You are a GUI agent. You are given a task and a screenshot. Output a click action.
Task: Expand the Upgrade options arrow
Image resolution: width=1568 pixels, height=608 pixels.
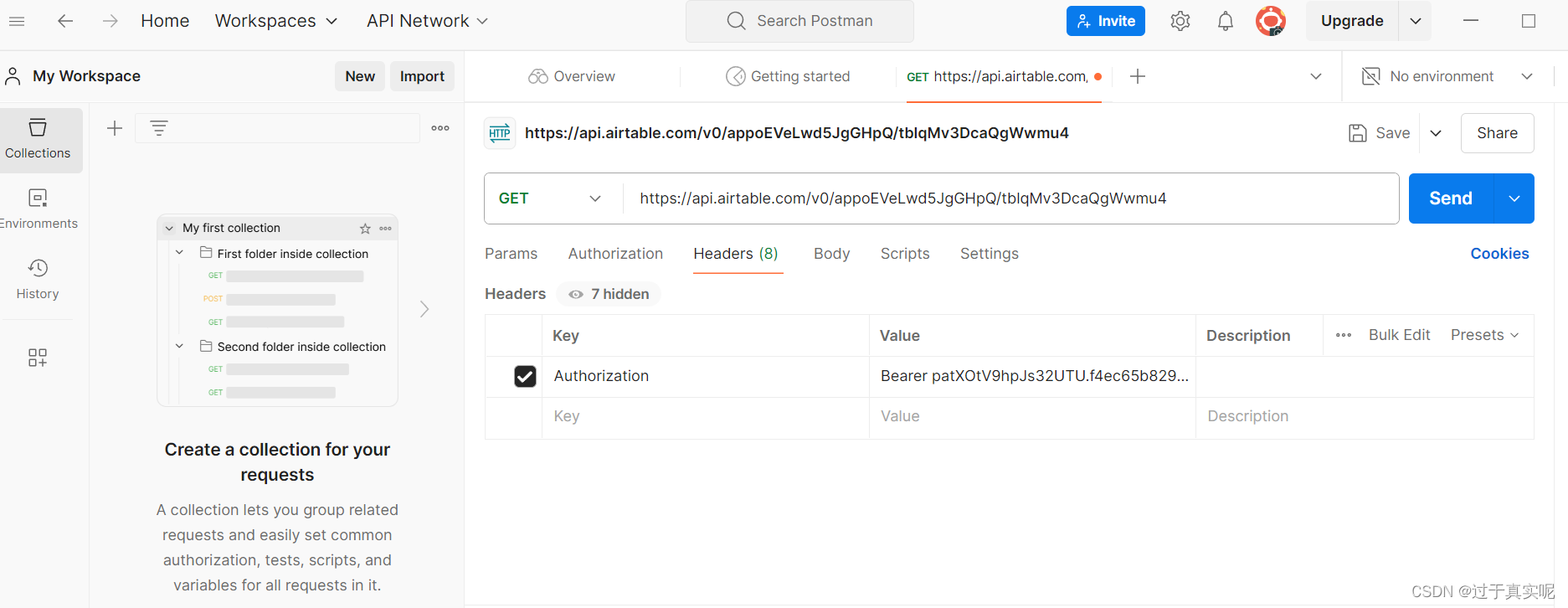pyautogui.click(x=1415, y=21)
